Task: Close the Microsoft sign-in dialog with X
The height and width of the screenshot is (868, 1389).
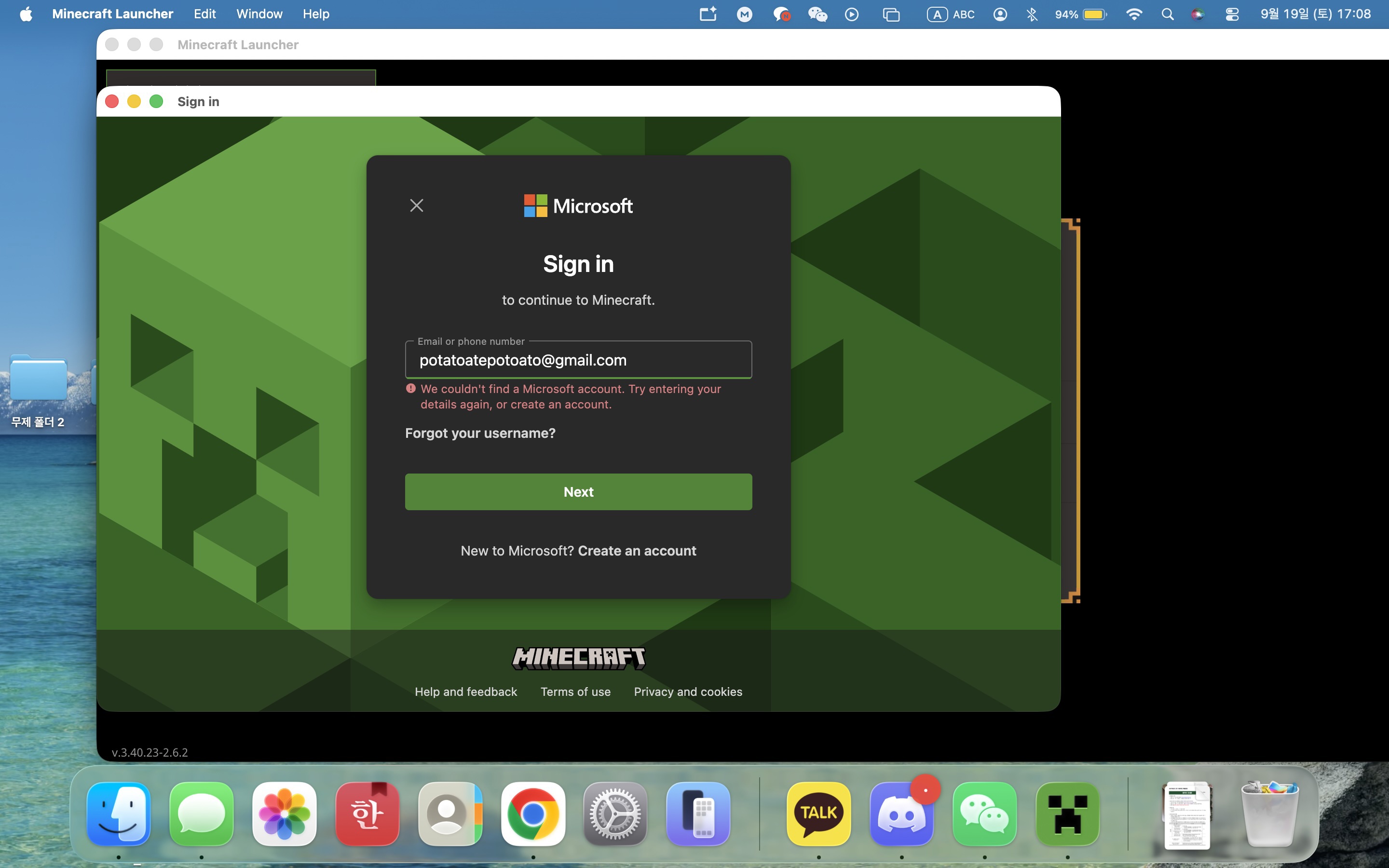Action: tap(417, 205)
